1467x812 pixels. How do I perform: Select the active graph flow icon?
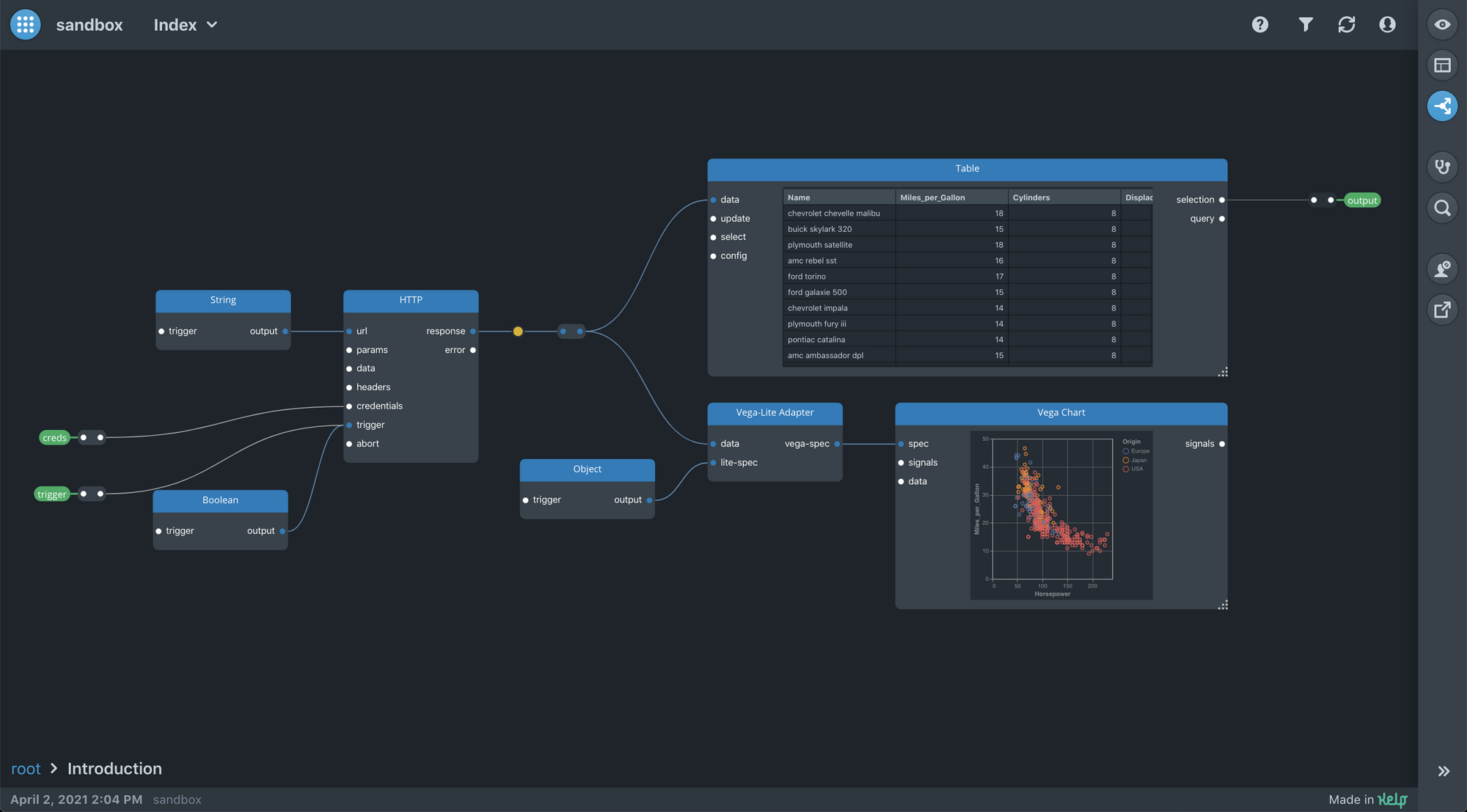click(x=1442, y=106)
